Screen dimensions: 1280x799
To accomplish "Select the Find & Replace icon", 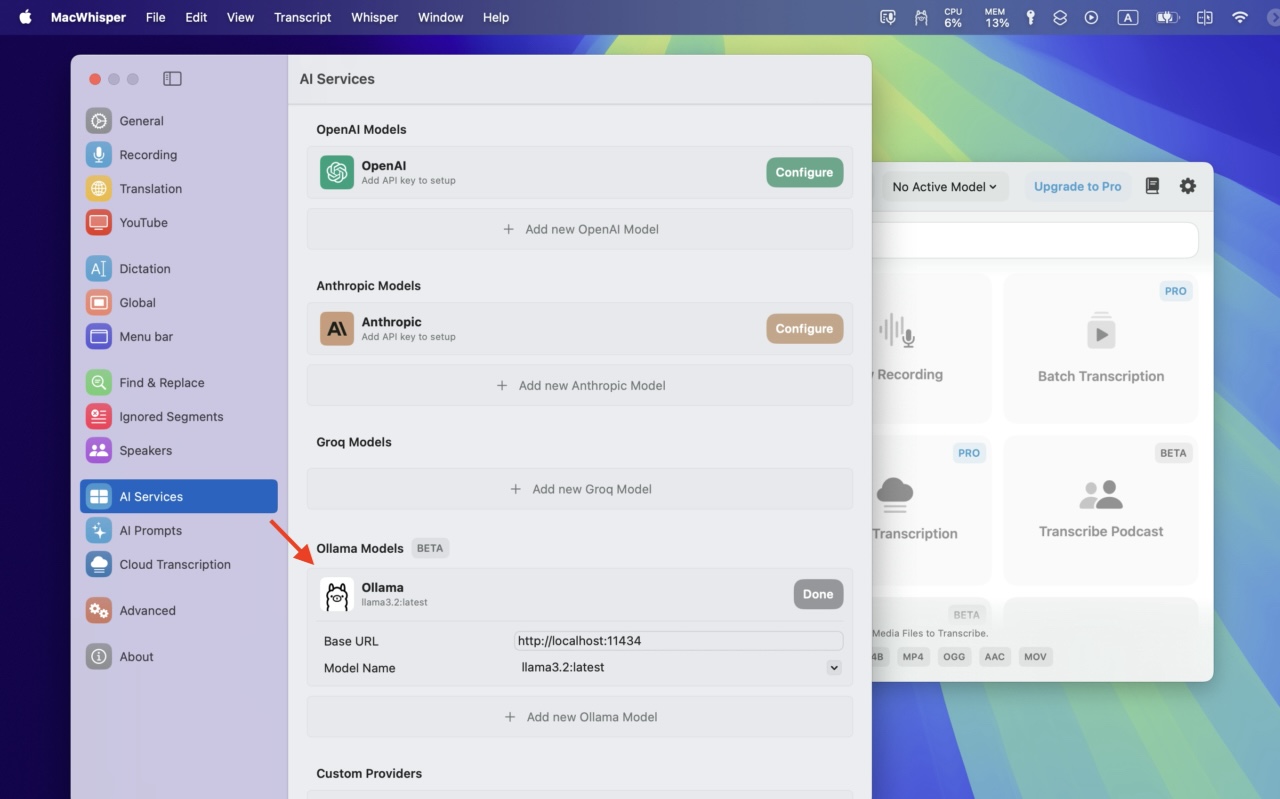I will click(98, 383).
